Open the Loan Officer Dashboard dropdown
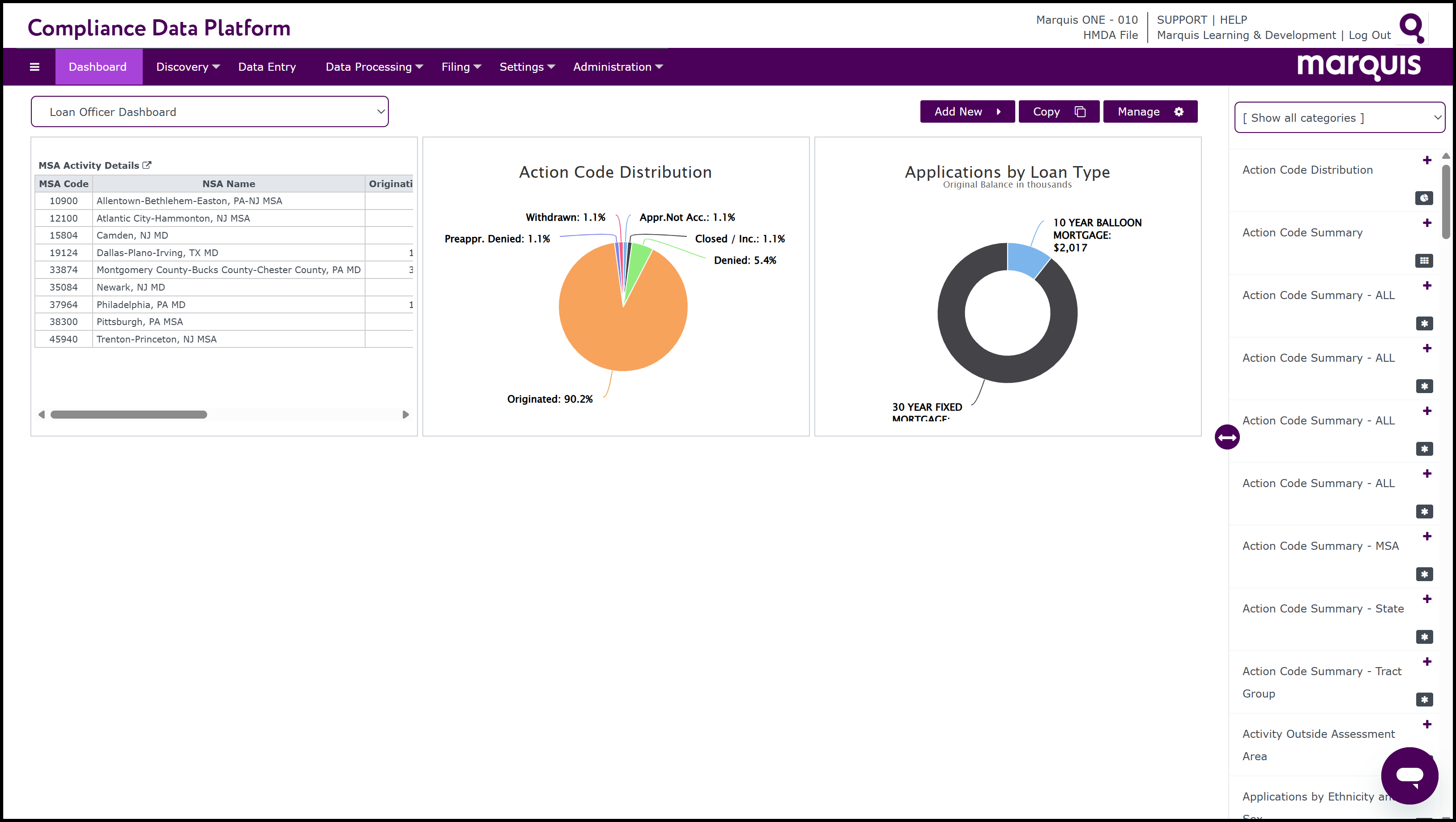1456x822 pixels. click(209, 112)
